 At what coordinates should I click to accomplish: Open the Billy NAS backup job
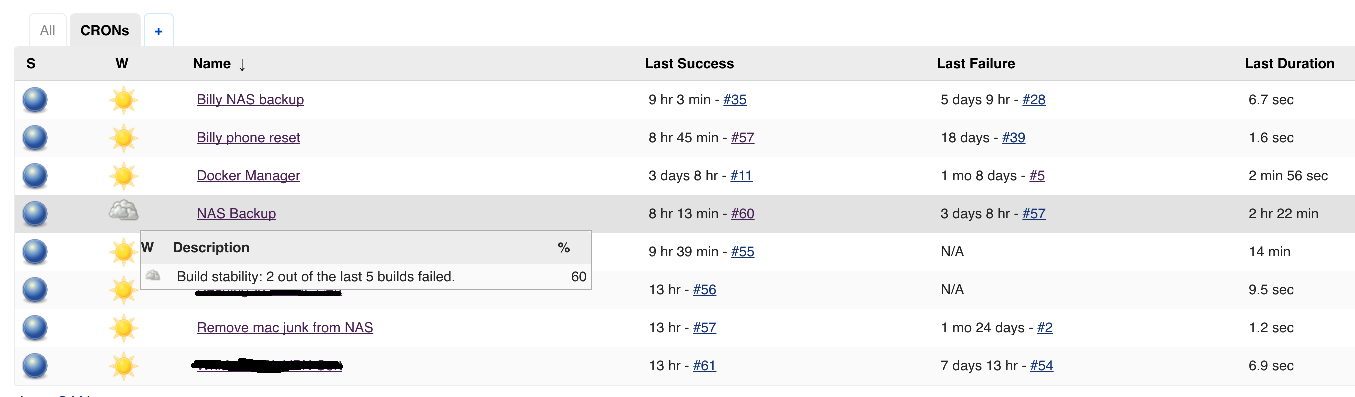(x=250, y=100)
